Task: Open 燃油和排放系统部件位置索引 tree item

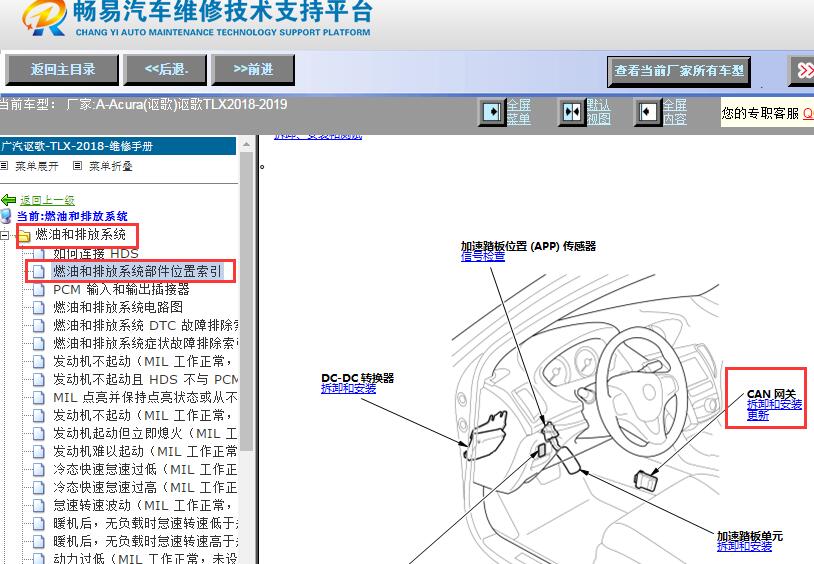Action: pos(138,271)
